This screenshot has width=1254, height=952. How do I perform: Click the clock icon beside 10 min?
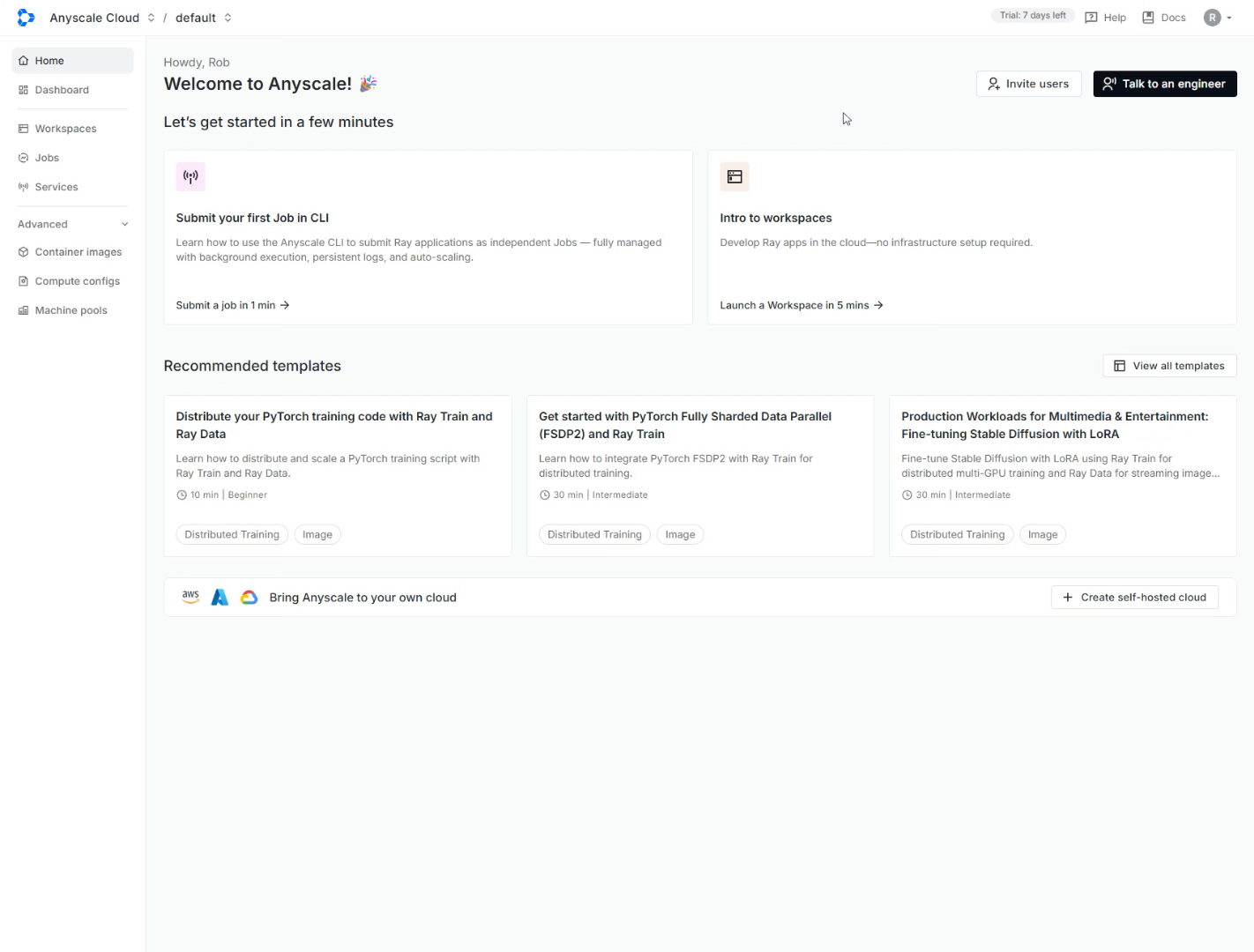click(x=182, y=495)
